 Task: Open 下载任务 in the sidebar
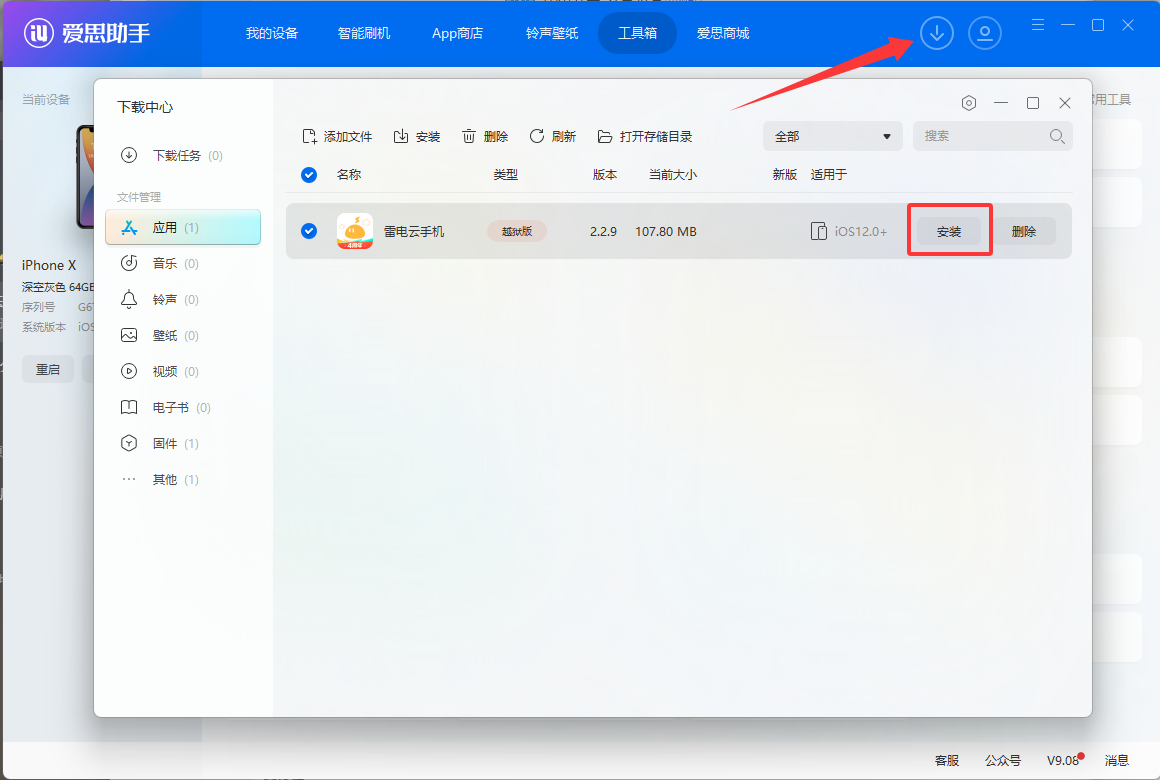pos(176,156)
